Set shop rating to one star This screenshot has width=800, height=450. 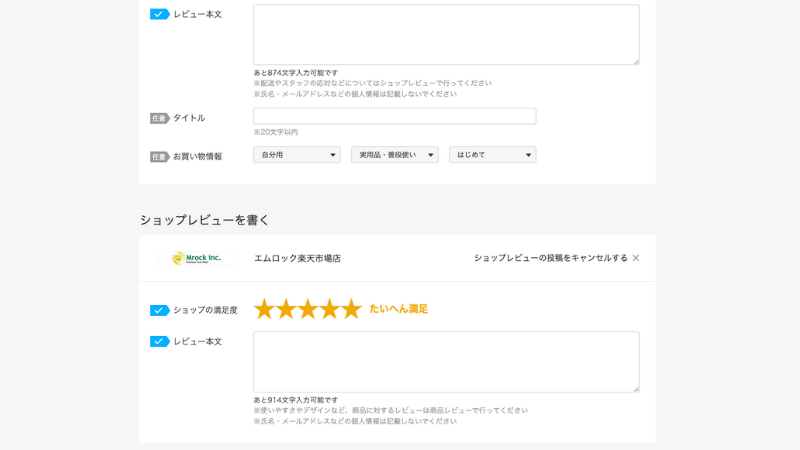coord(264,309)
